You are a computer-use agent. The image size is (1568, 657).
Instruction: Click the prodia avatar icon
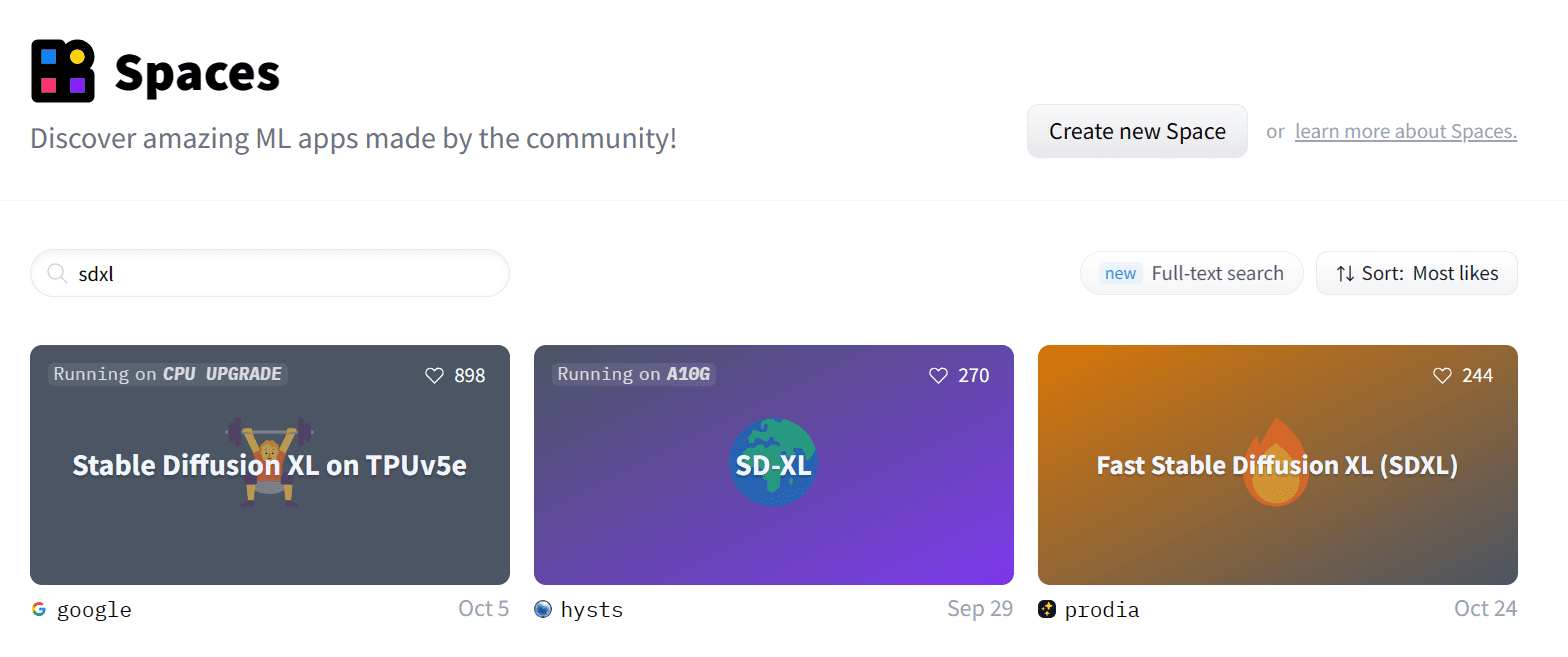pyautogui.click(x=1047, y=609)
